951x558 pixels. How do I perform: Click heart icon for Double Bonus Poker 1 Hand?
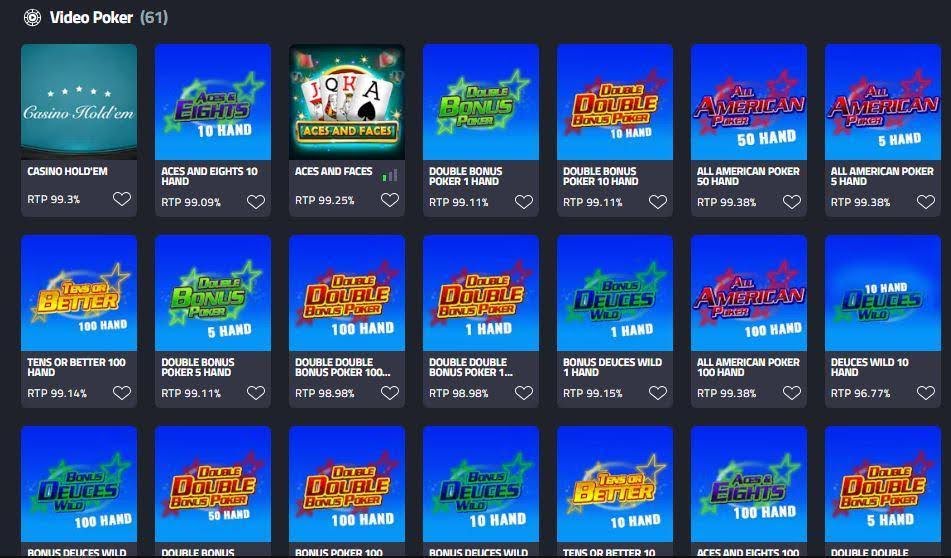coord(524,202)
